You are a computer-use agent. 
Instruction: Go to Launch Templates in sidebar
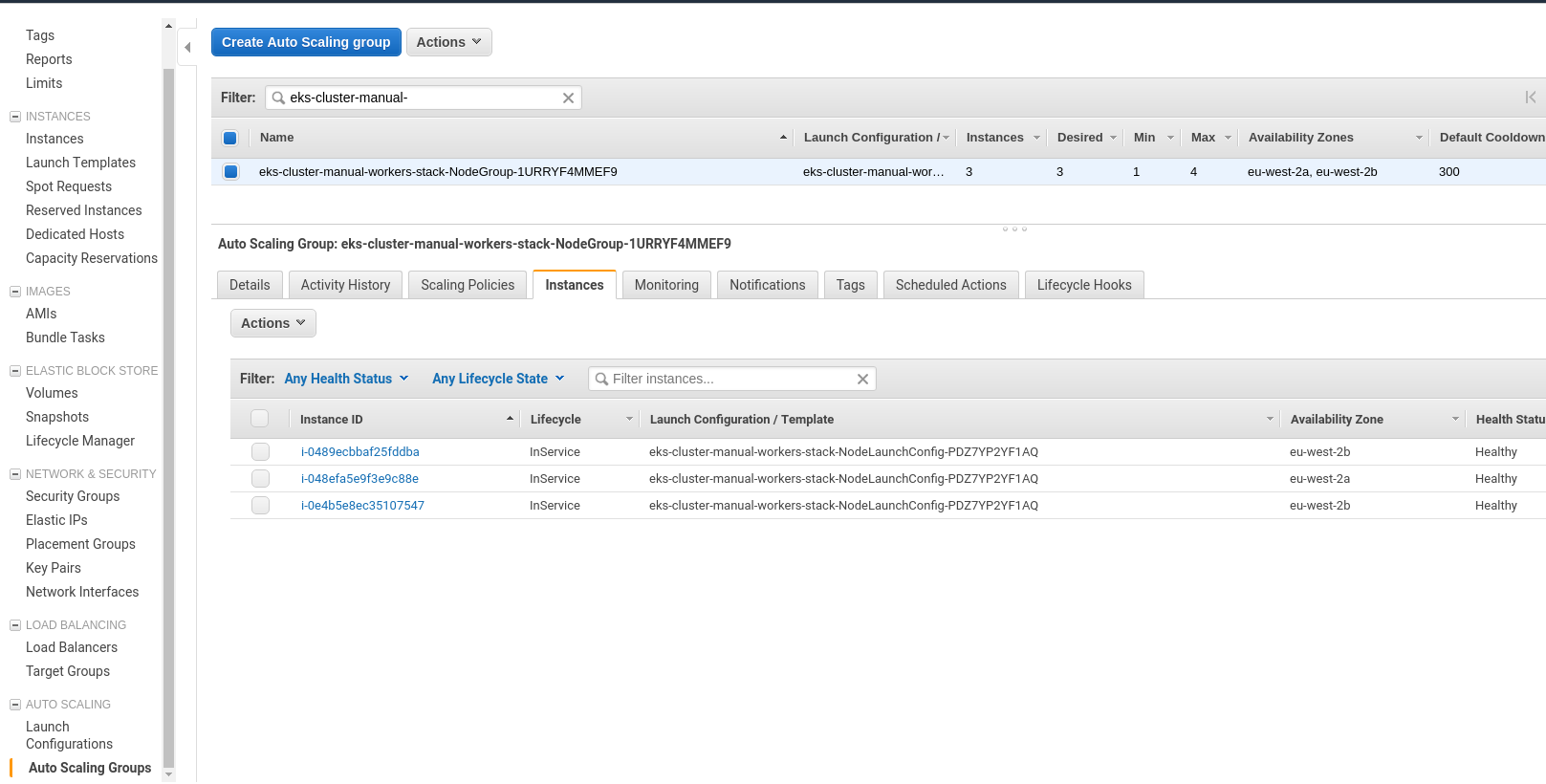[x=80, y=163]
